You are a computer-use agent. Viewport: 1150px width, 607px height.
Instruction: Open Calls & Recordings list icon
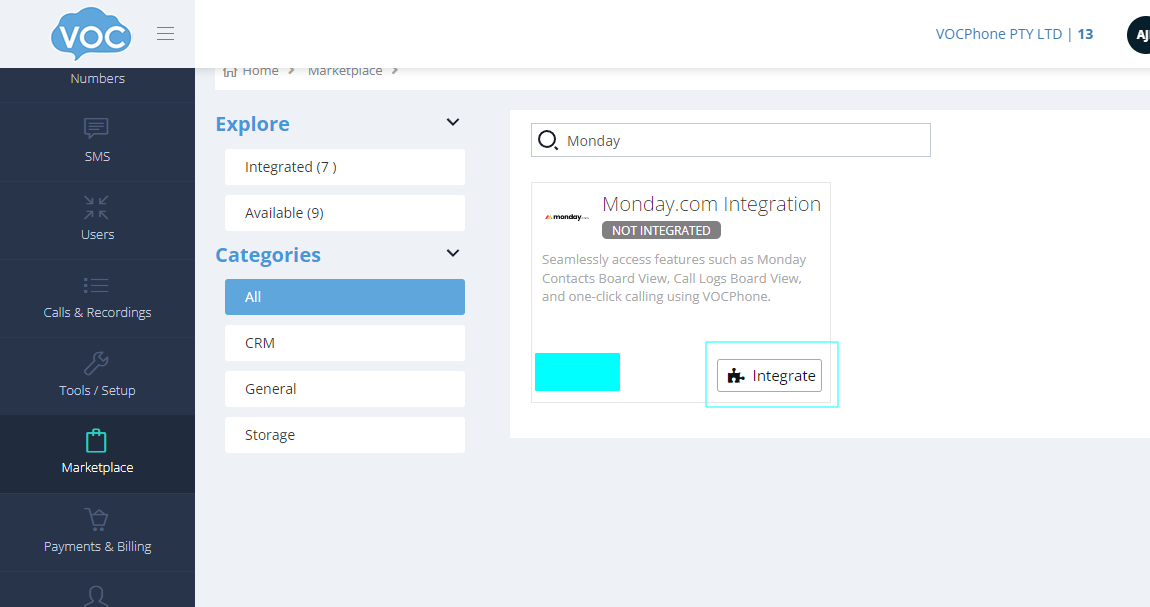[x=97, y=286]
